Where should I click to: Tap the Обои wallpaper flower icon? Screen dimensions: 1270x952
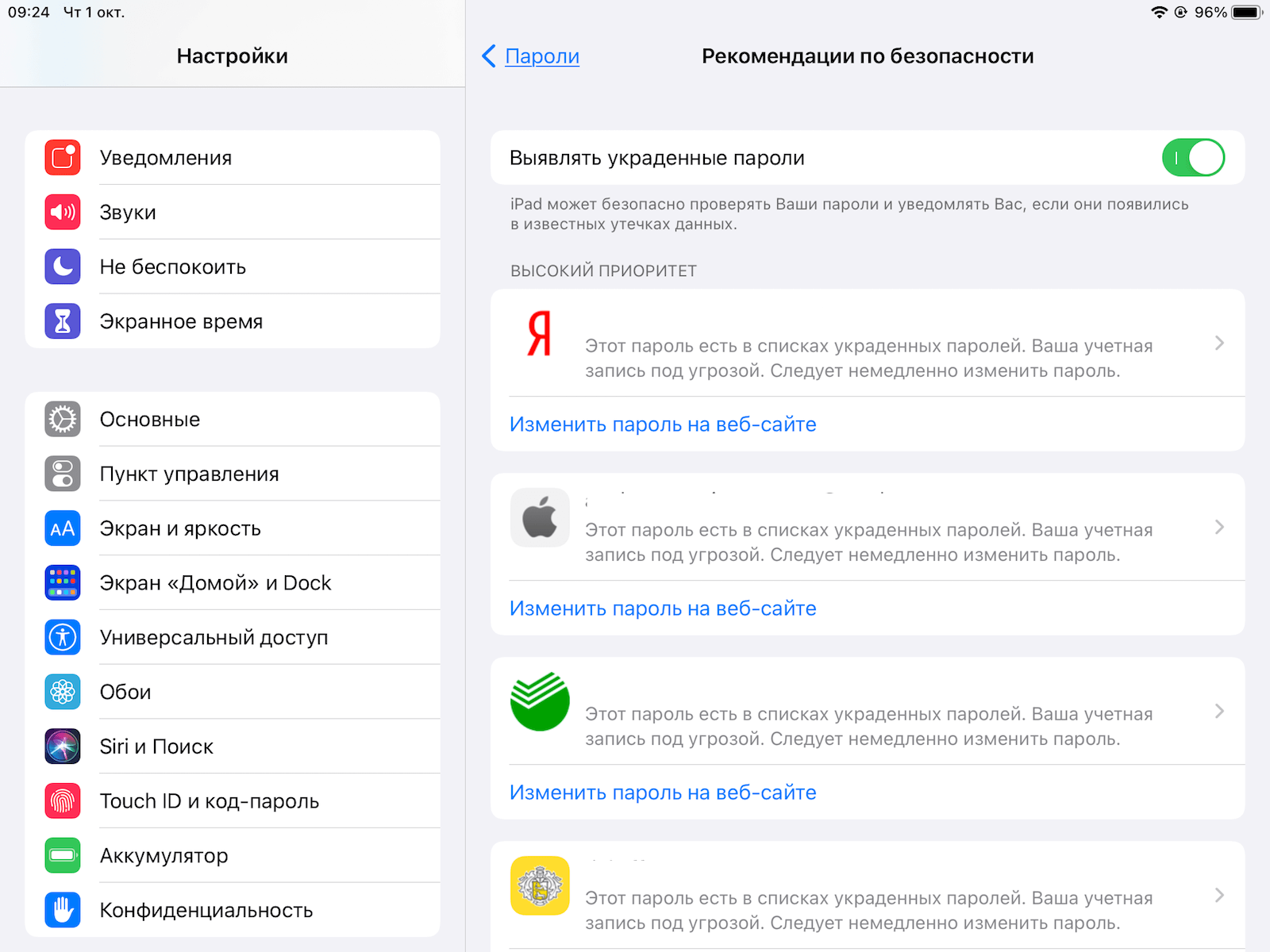(63, 692)
